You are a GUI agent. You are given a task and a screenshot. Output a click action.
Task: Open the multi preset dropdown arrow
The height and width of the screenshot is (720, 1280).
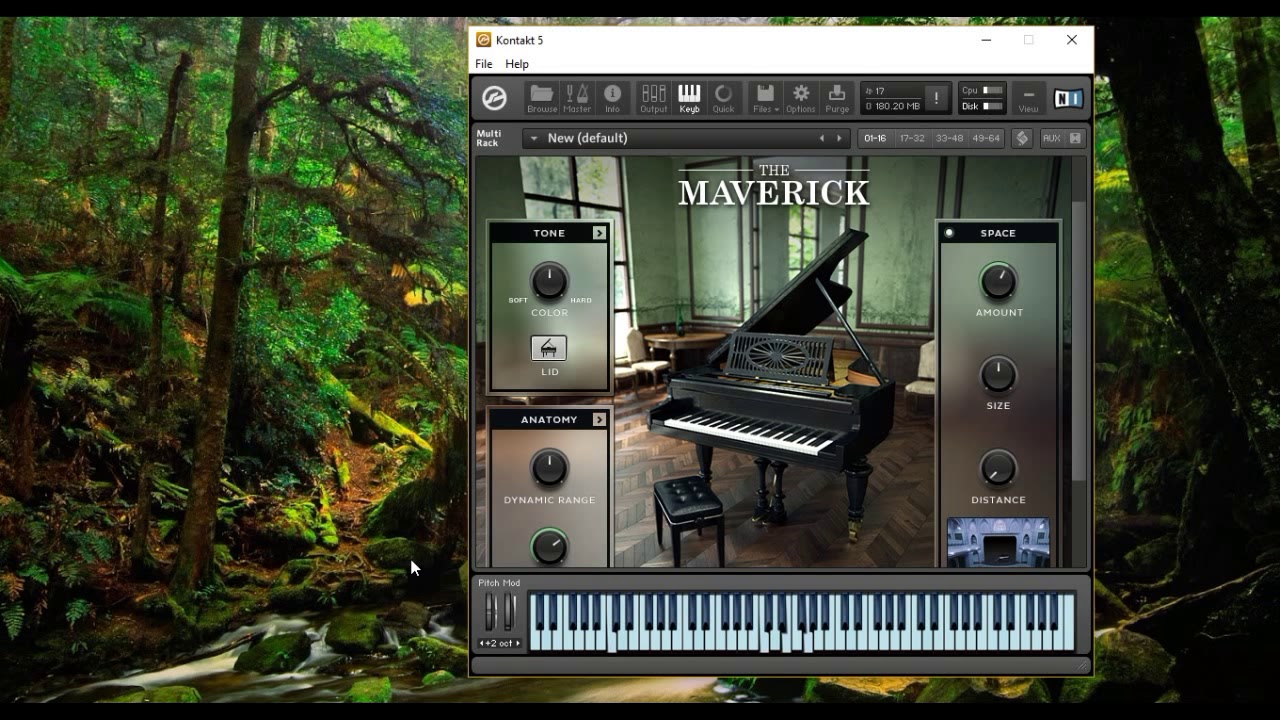[534, 138]
